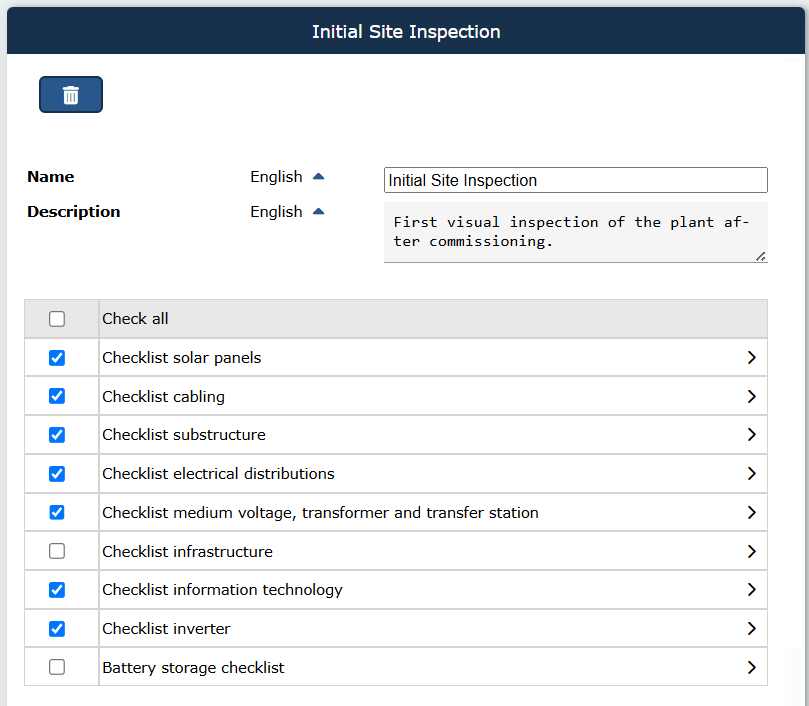
Task: Tick the Check all checkbox
Action: [57, 319]
